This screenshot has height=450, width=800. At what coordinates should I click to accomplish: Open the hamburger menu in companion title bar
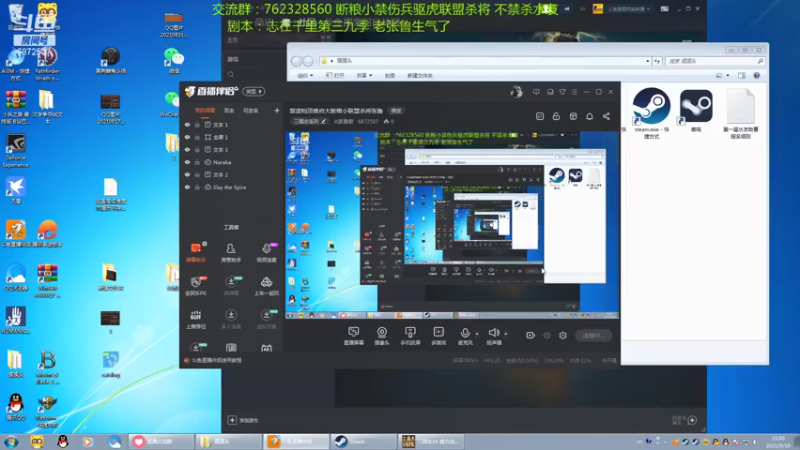point(574,92)
